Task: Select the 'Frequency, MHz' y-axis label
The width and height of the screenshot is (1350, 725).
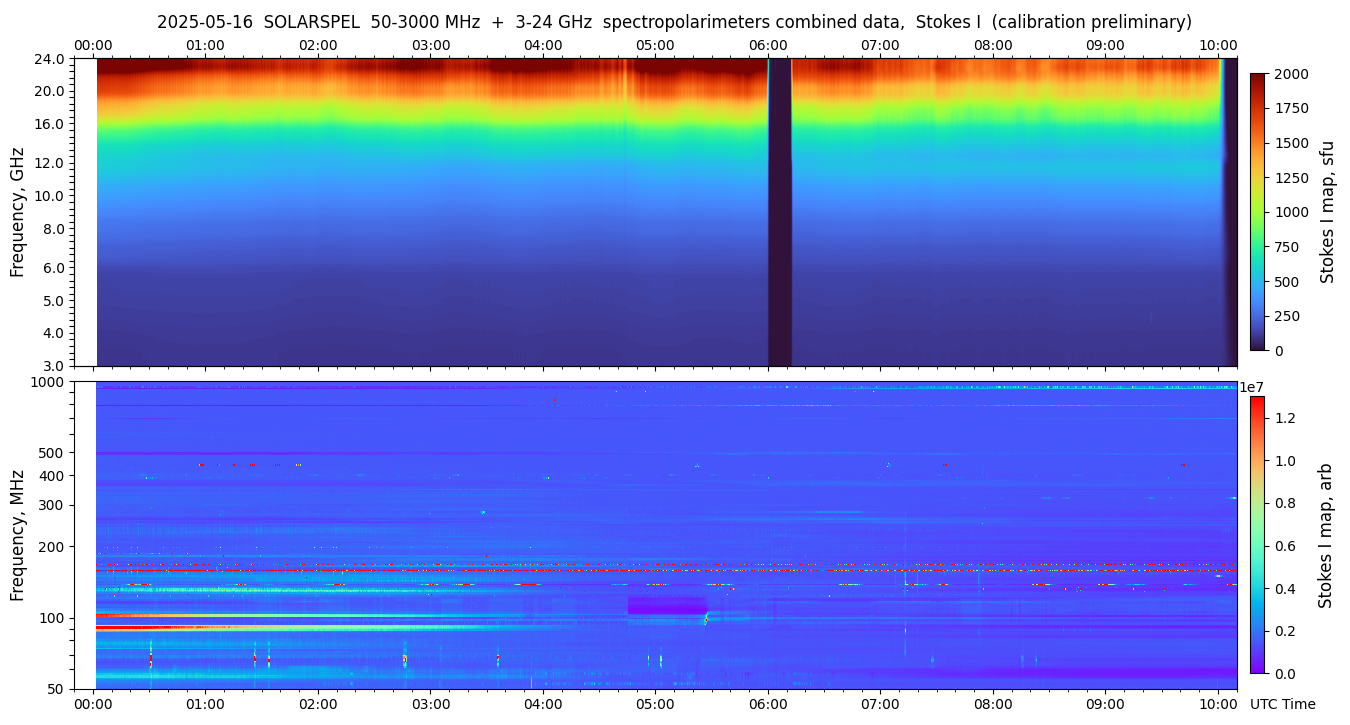Action: point(17,535)
